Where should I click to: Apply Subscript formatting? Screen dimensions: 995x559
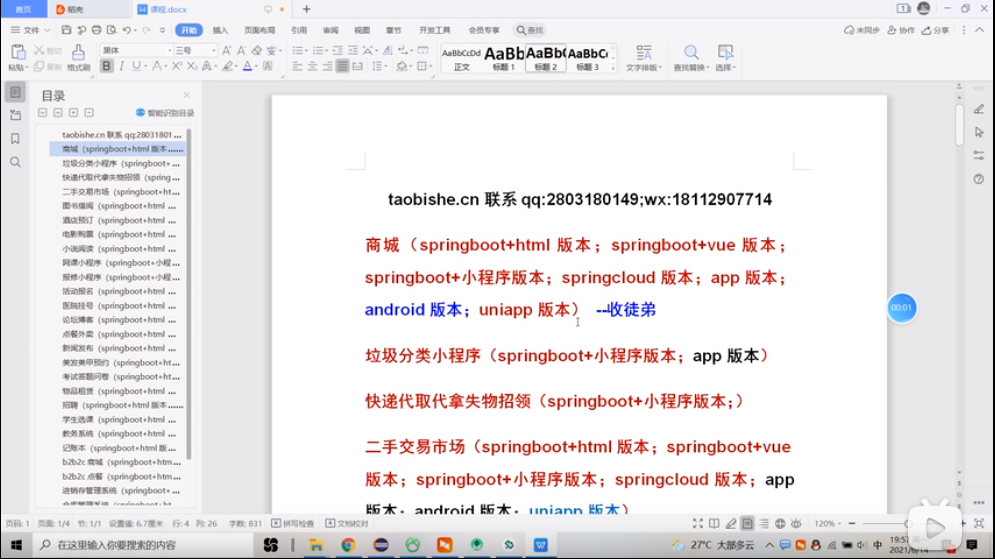click(192, 66)
